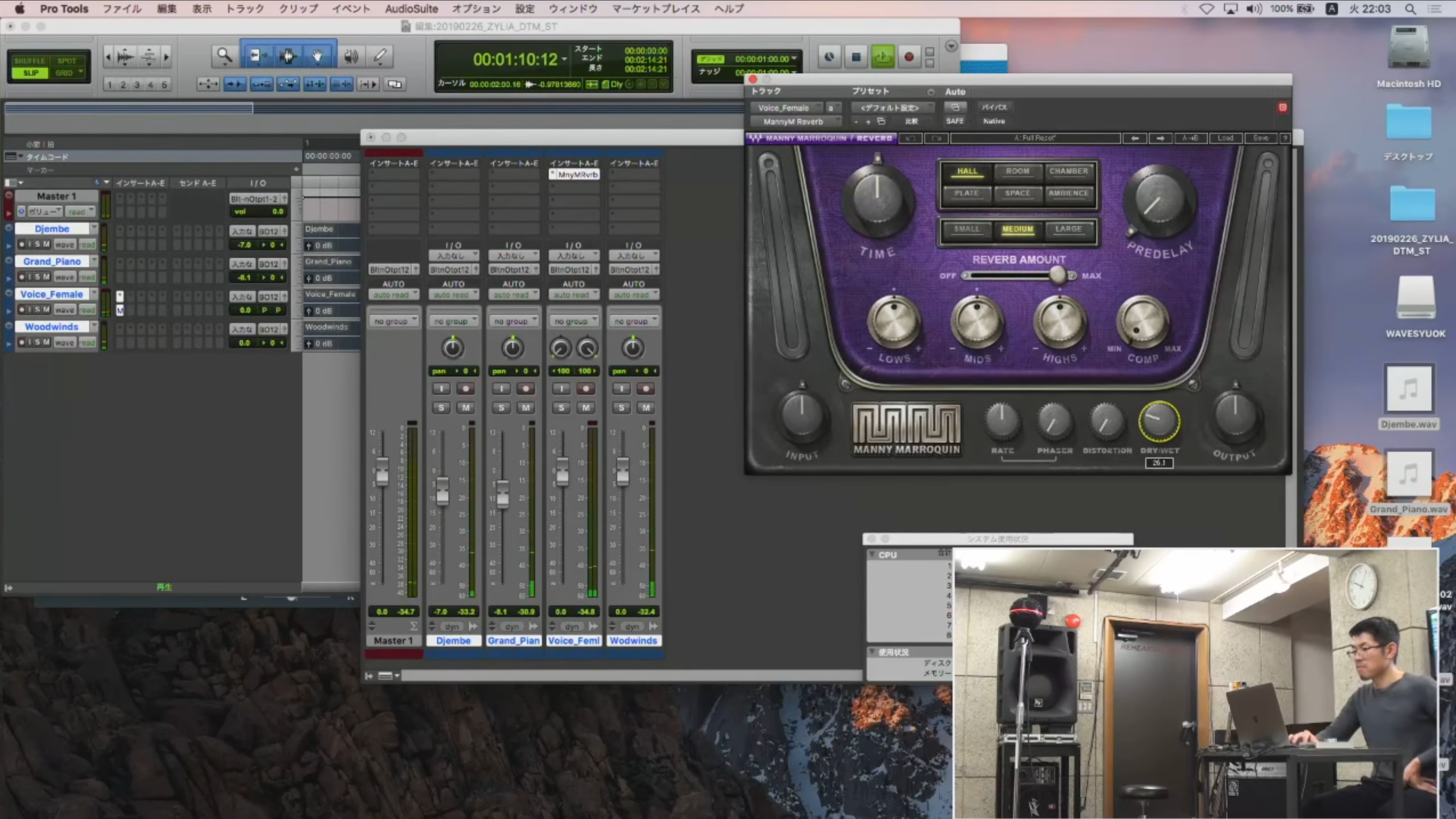Click the Stop transport button
The image size is (1456, 819).
(x=856, y=57)
